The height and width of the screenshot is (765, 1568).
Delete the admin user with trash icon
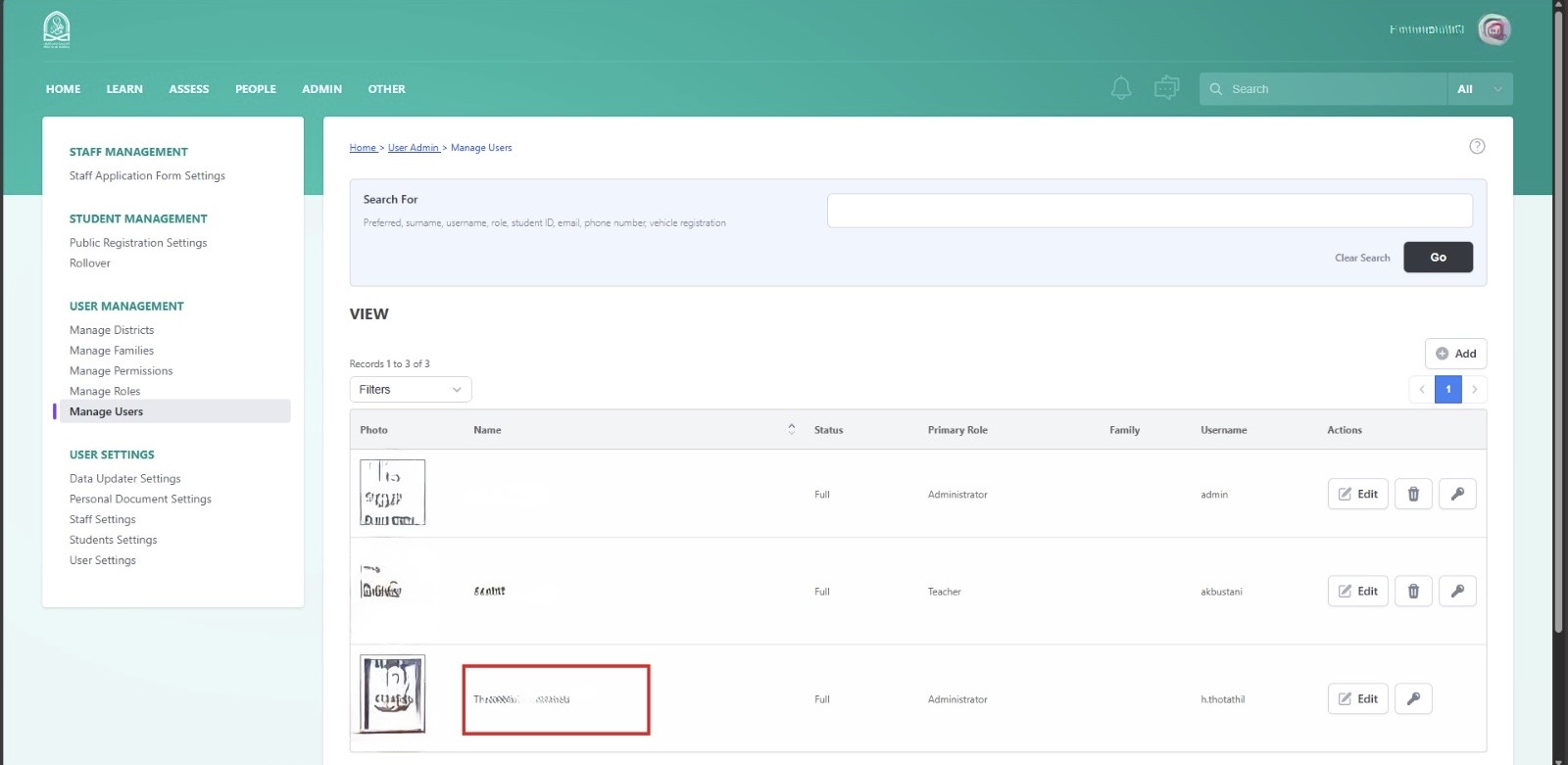point(1413,495)
